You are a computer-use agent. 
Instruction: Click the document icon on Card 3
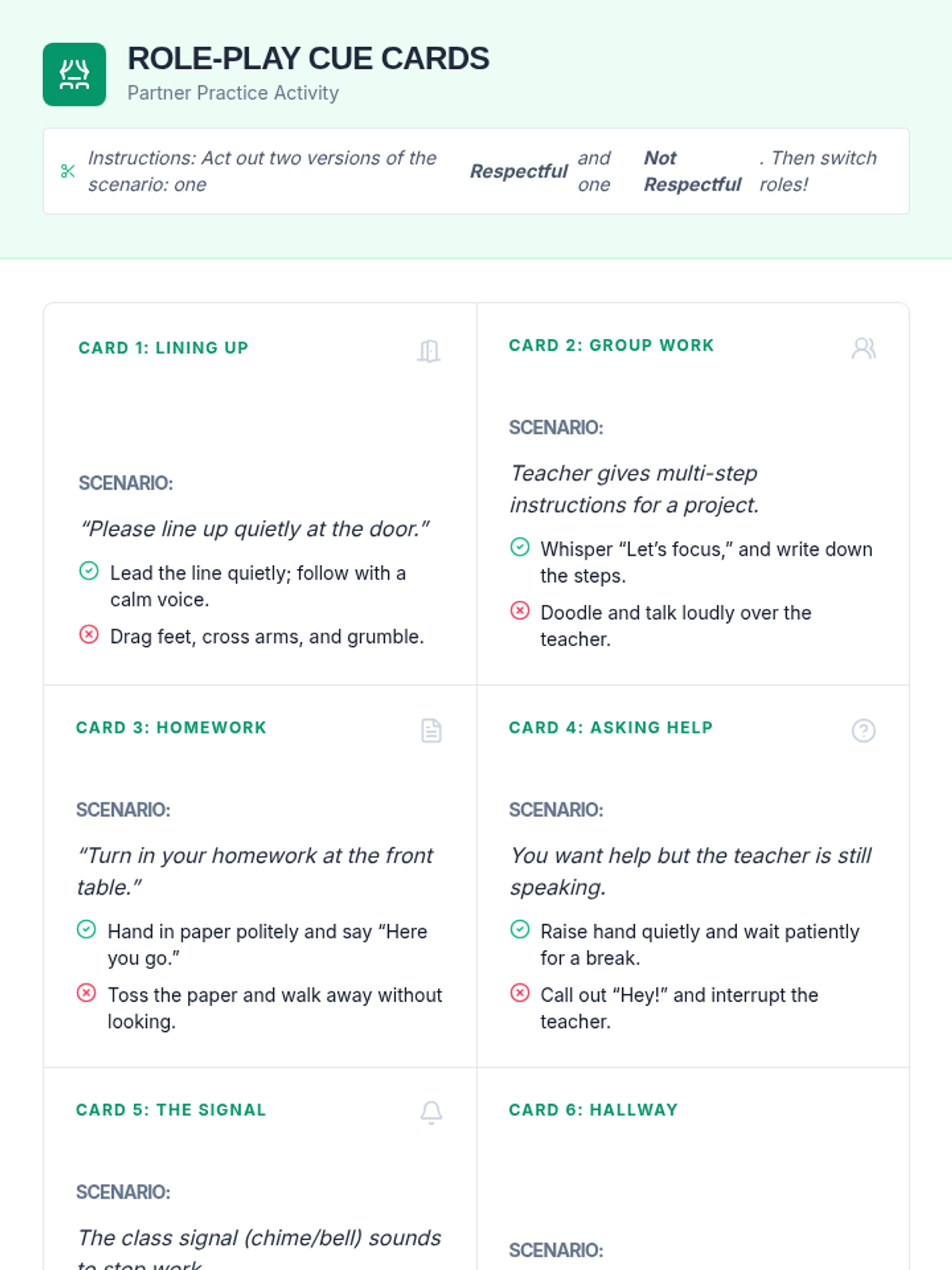pos(432,730)
